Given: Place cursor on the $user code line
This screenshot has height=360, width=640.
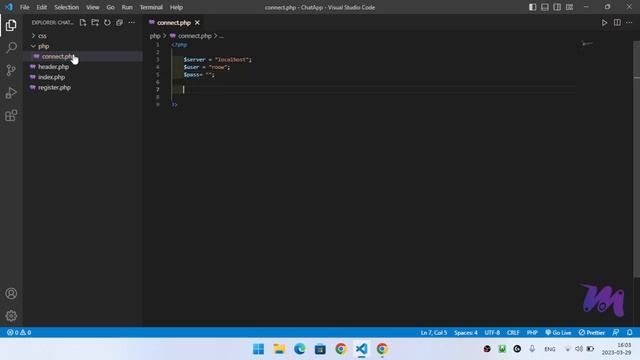Looking at the screenshot, I should click(207, 67).
